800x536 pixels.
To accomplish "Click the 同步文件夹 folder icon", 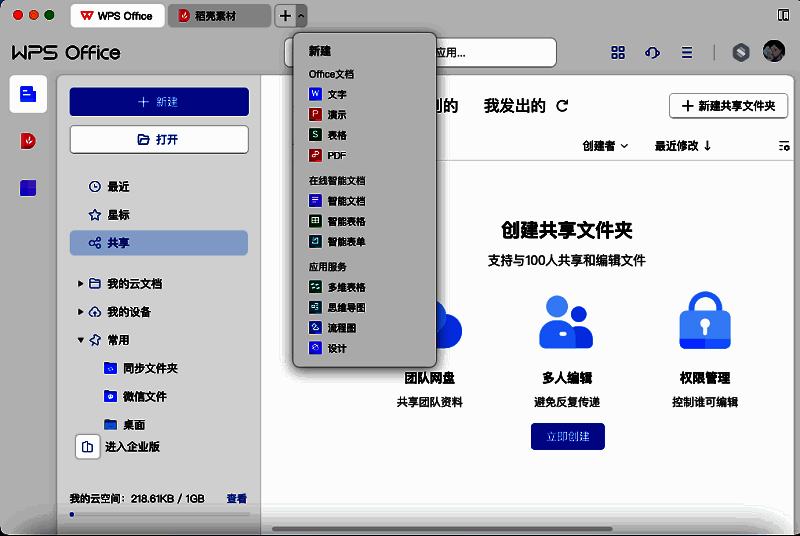I will (x=111, y=368).
